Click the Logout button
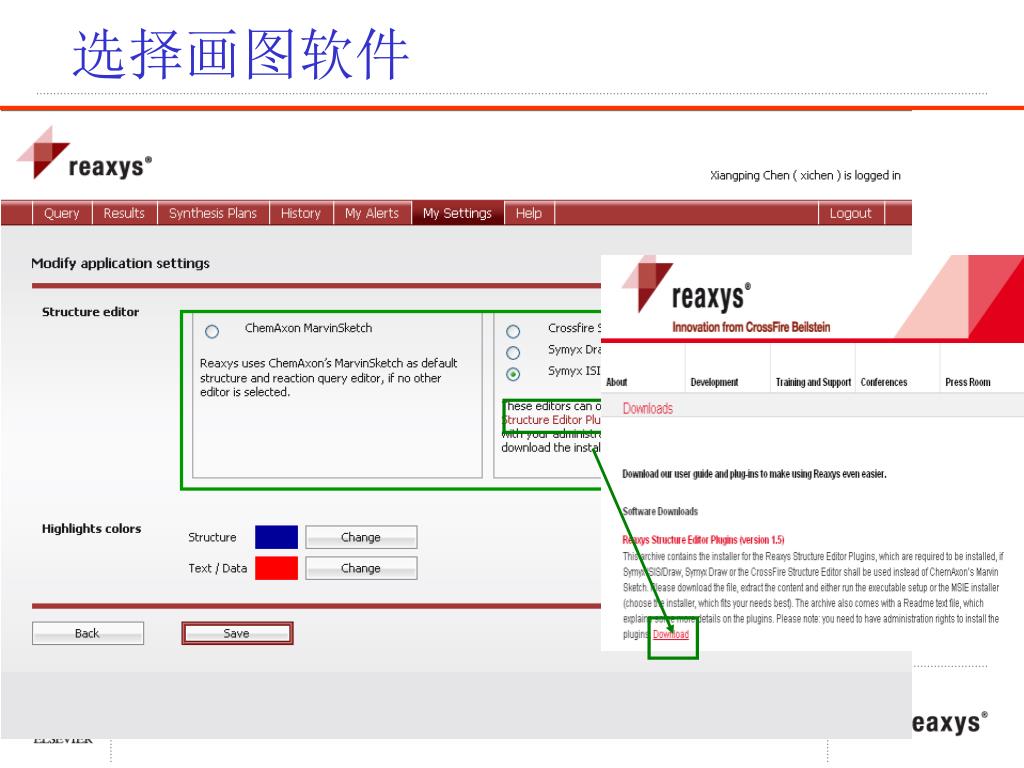The height and width of the screenshot is (768, 1024). [851, 213]
